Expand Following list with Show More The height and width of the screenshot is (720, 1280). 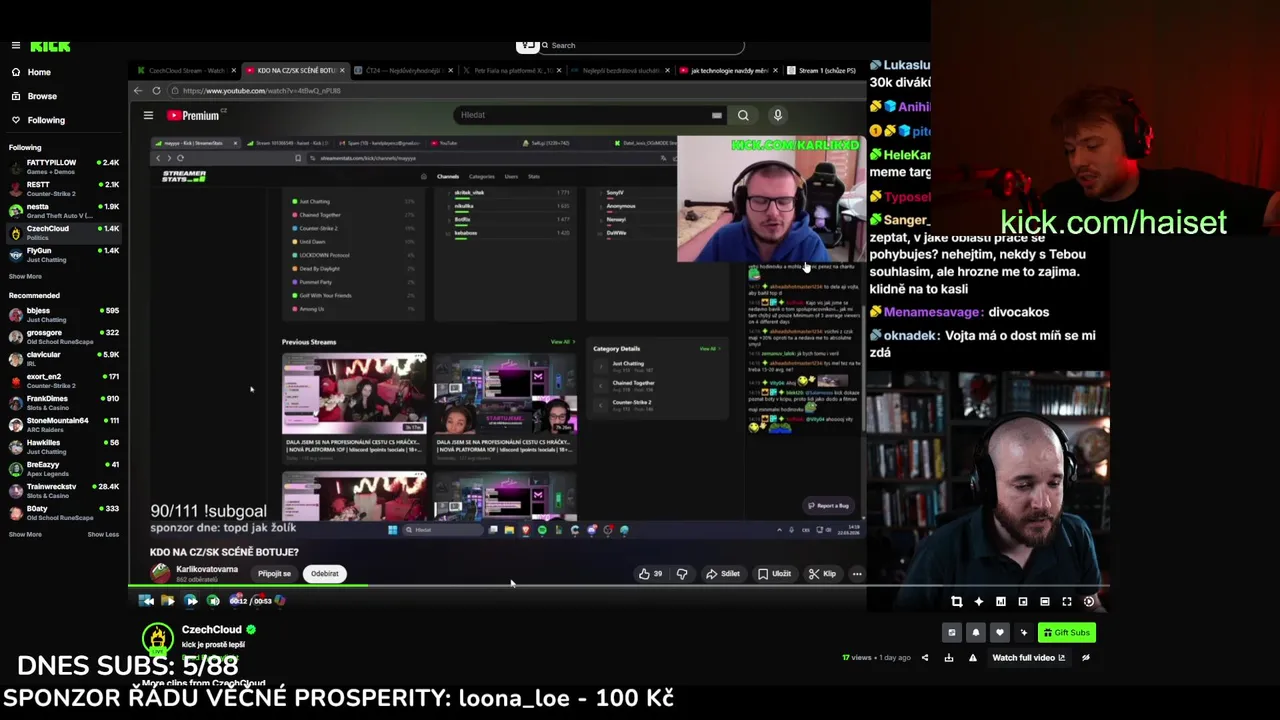coord(25,276)
